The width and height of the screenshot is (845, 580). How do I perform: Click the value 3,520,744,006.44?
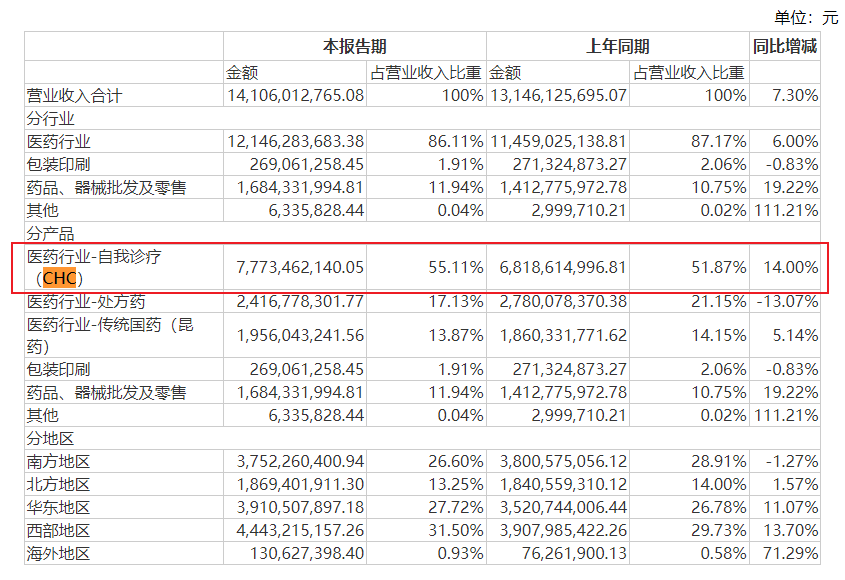[x=563, y=507]
